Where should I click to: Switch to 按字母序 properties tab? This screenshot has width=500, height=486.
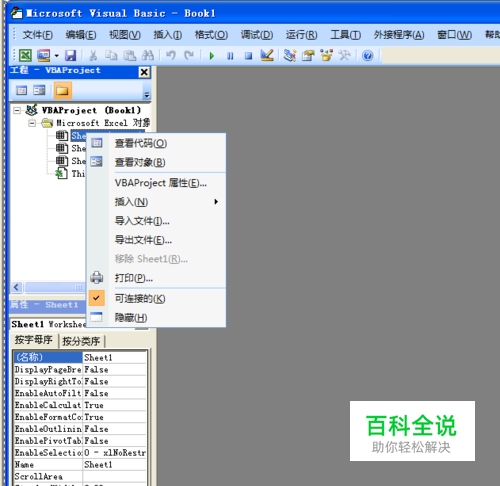coord(34,340)
